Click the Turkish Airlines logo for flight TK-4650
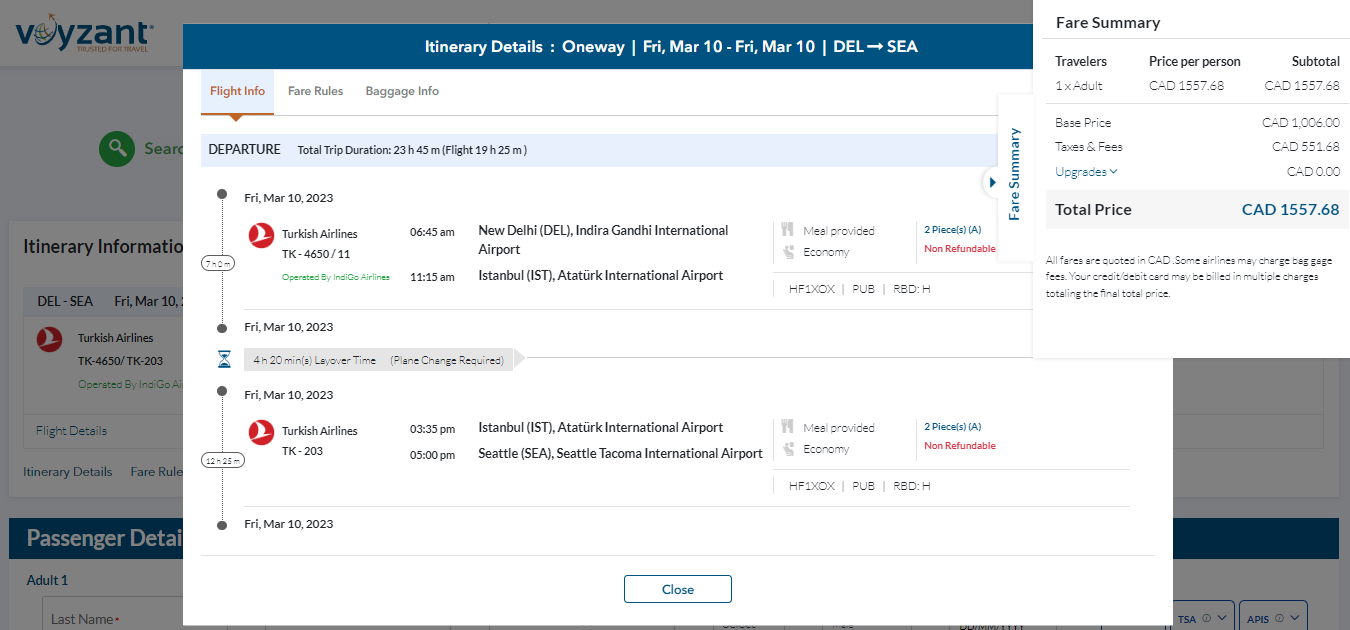 (261, 235)
